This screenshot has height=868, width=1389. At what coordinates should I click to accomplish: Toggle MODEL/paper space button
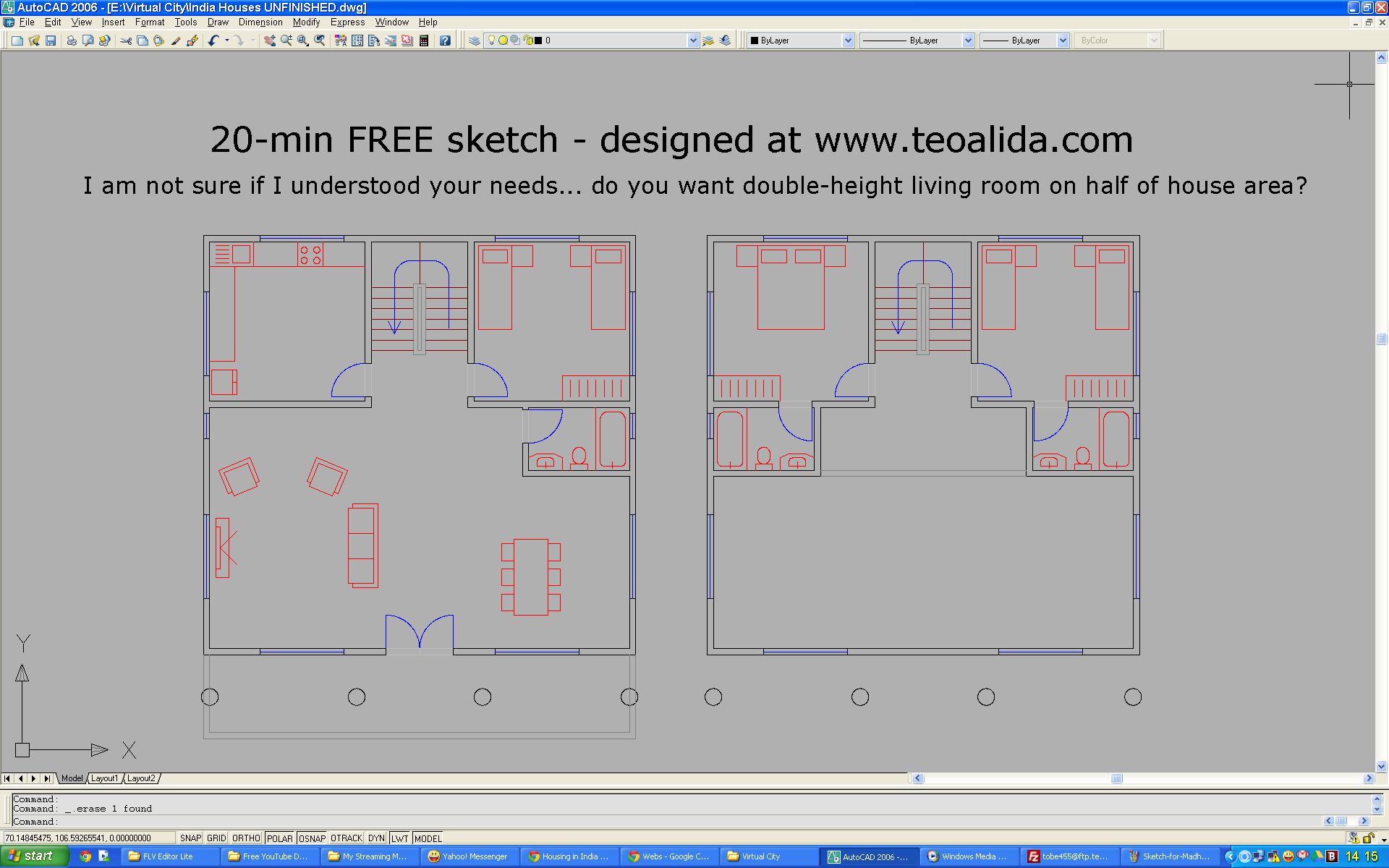[x=428, y=838]
